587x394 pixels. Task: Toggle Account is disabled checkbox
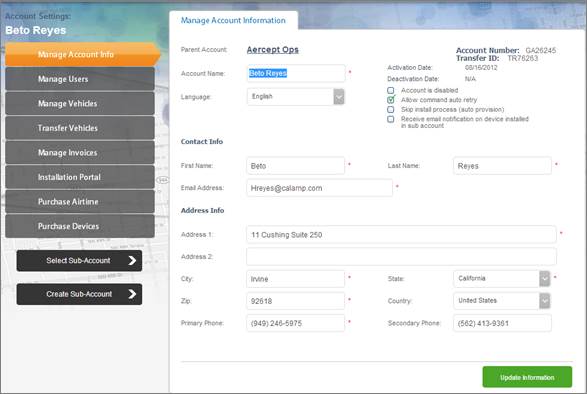pos(390,90)
